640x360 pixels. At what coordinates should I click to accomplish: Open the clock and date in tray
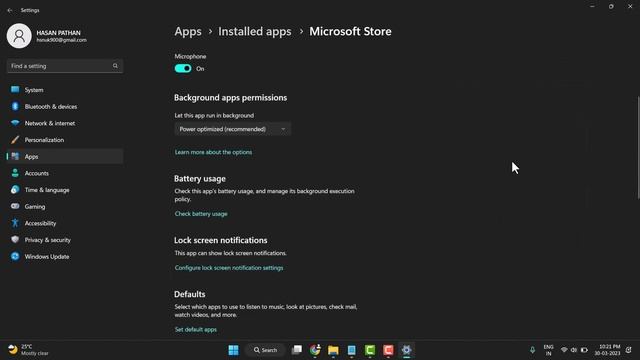(x=607, y=350)
